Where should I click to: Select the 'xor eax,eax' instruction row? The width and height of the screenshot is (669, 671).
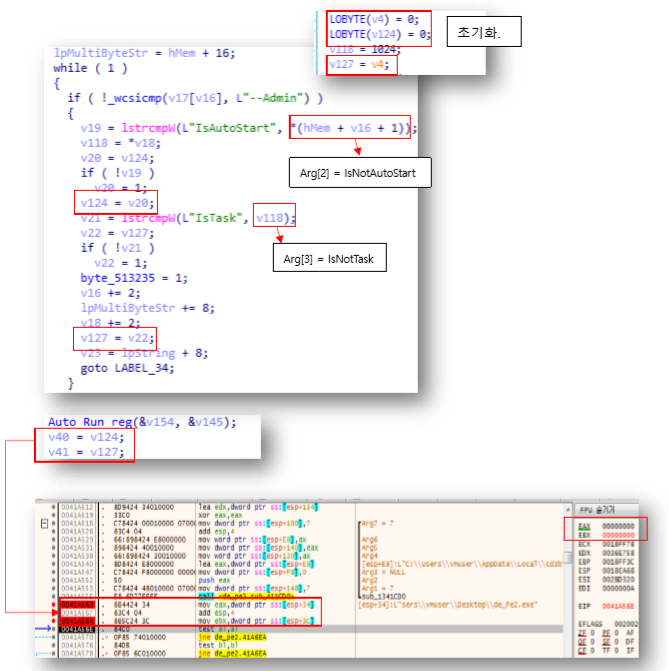[220, 515]
